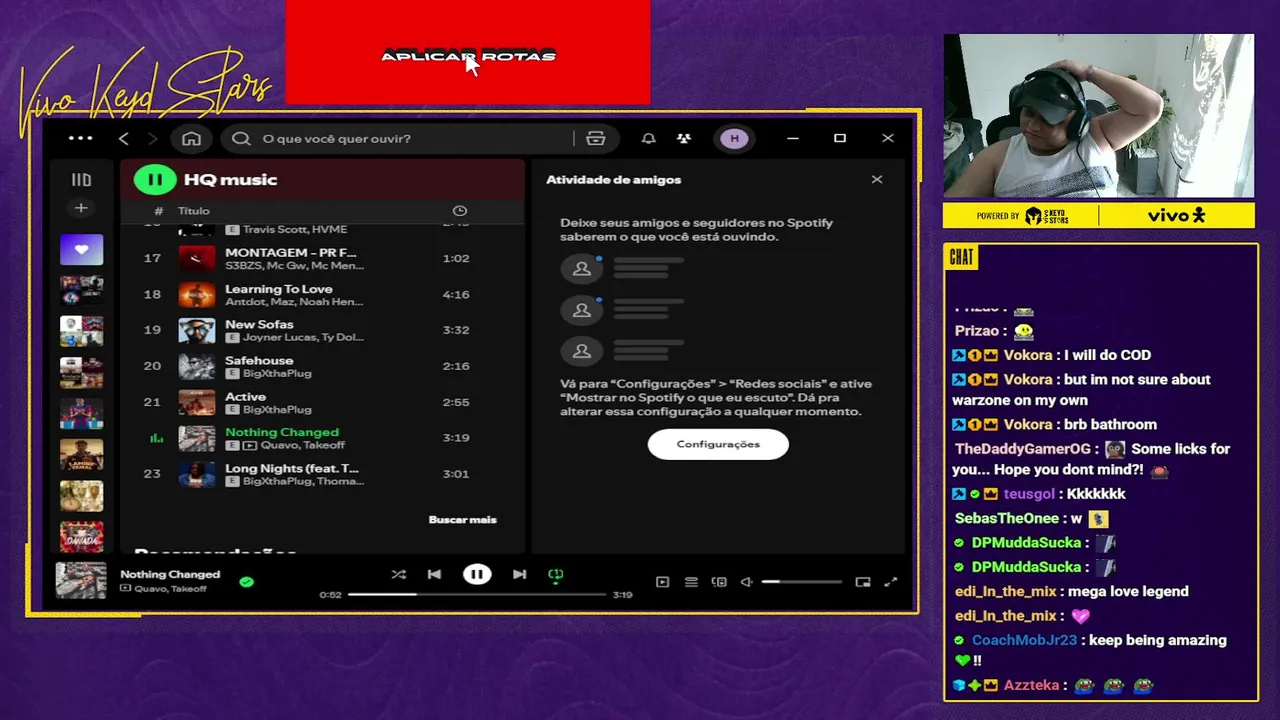The width and height of the screenshot is (1280, 720).
Task: Adjust the volume slider
Action: tap(801, 582)
